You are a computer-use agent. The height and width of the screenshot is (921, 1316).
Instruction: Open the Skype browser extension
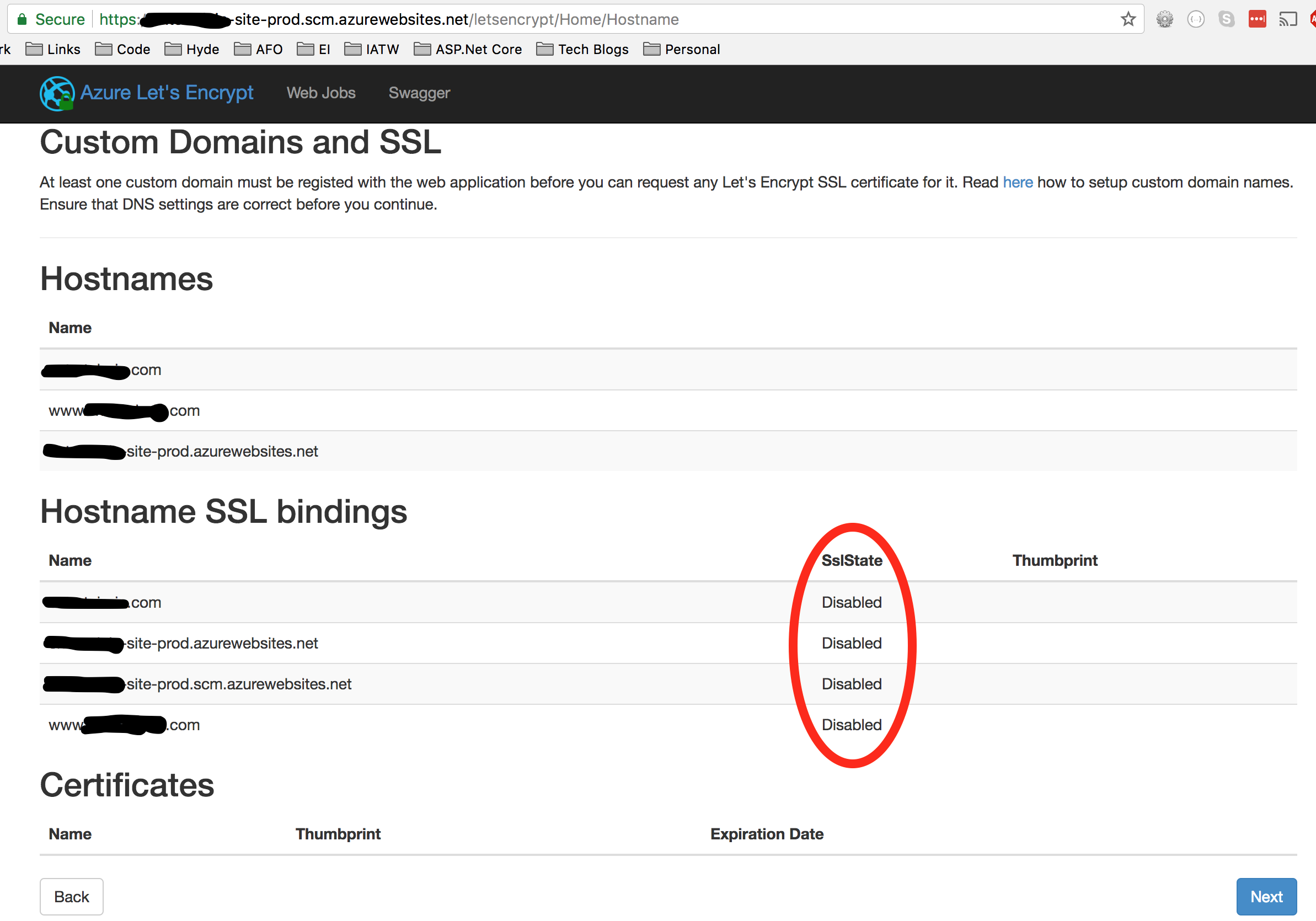(x=1227, y=19)
